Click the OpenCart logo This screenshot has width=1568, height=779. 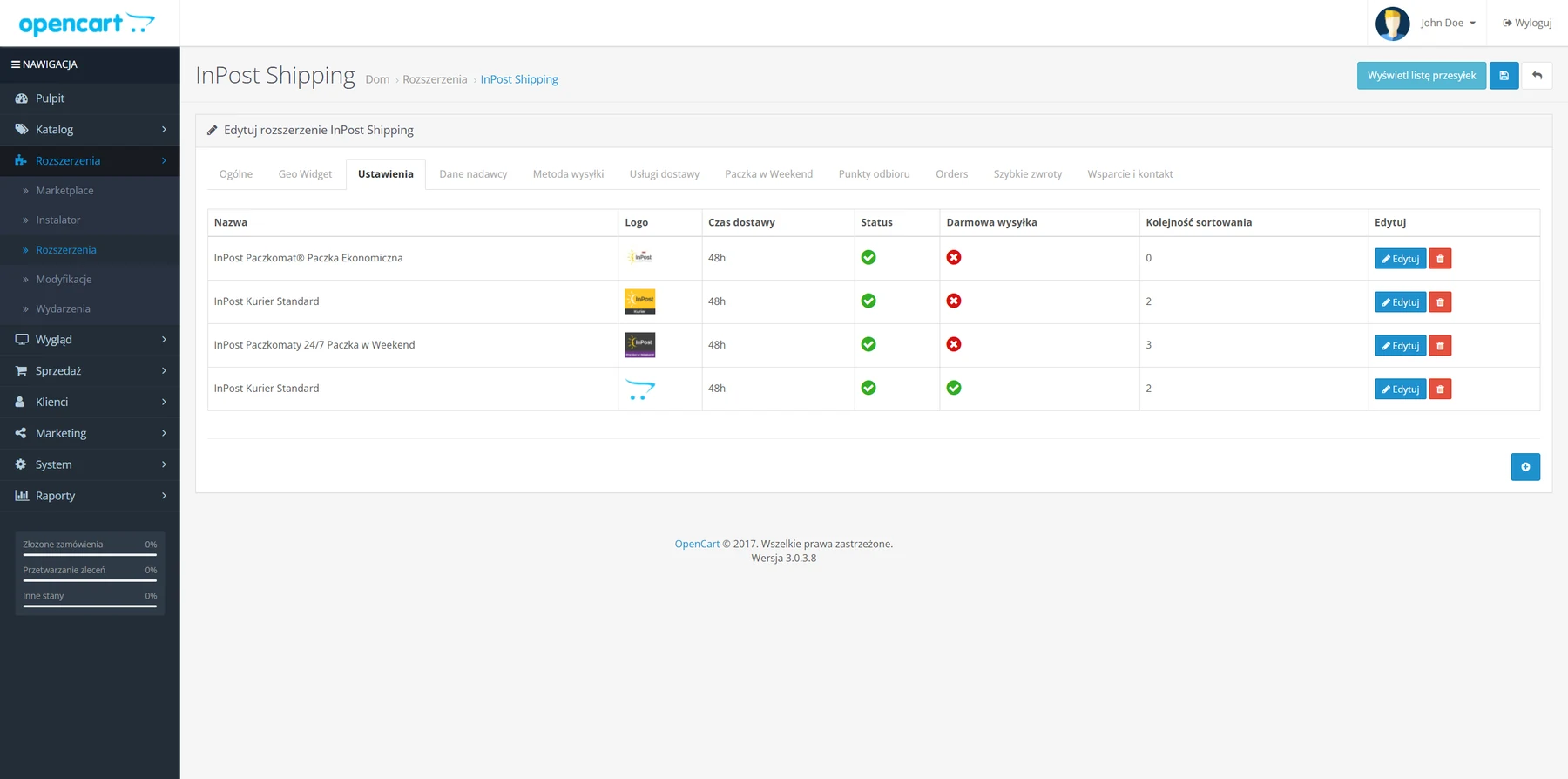(86, 24)
